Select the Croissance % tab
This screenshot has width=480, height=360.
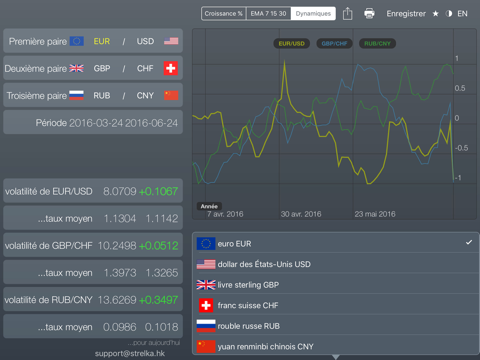224,14
